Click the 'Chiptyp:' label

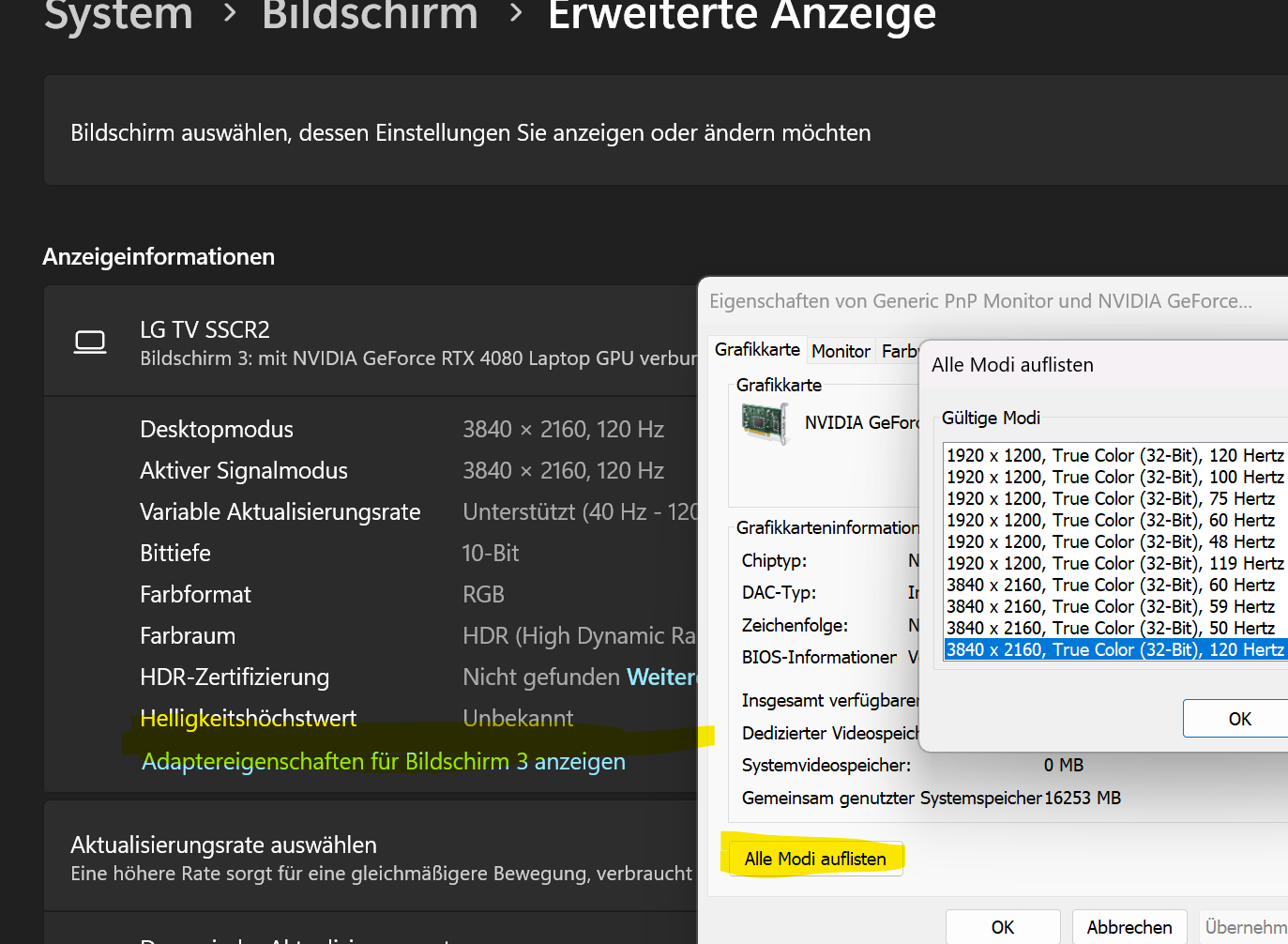point(774,560)
